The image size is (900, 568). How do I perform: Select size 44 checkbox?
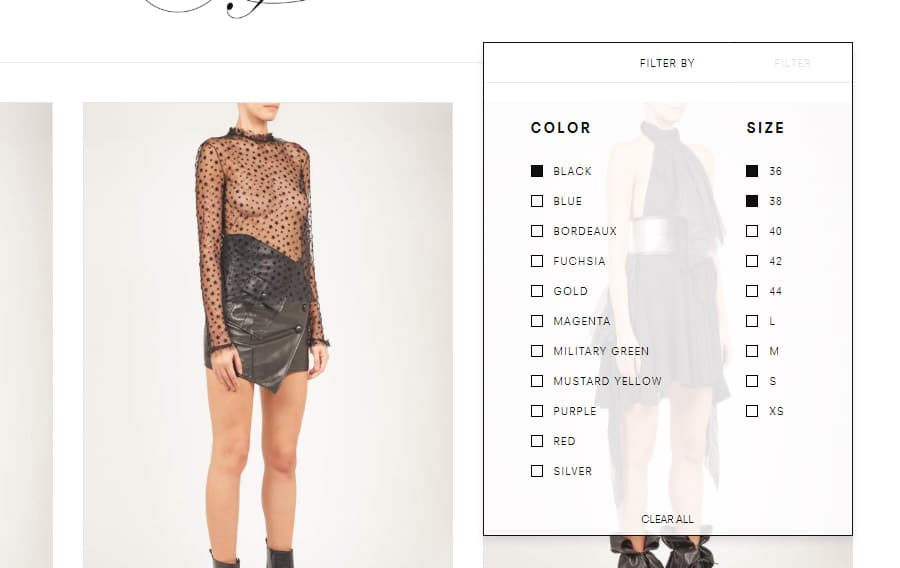point(752,291)
